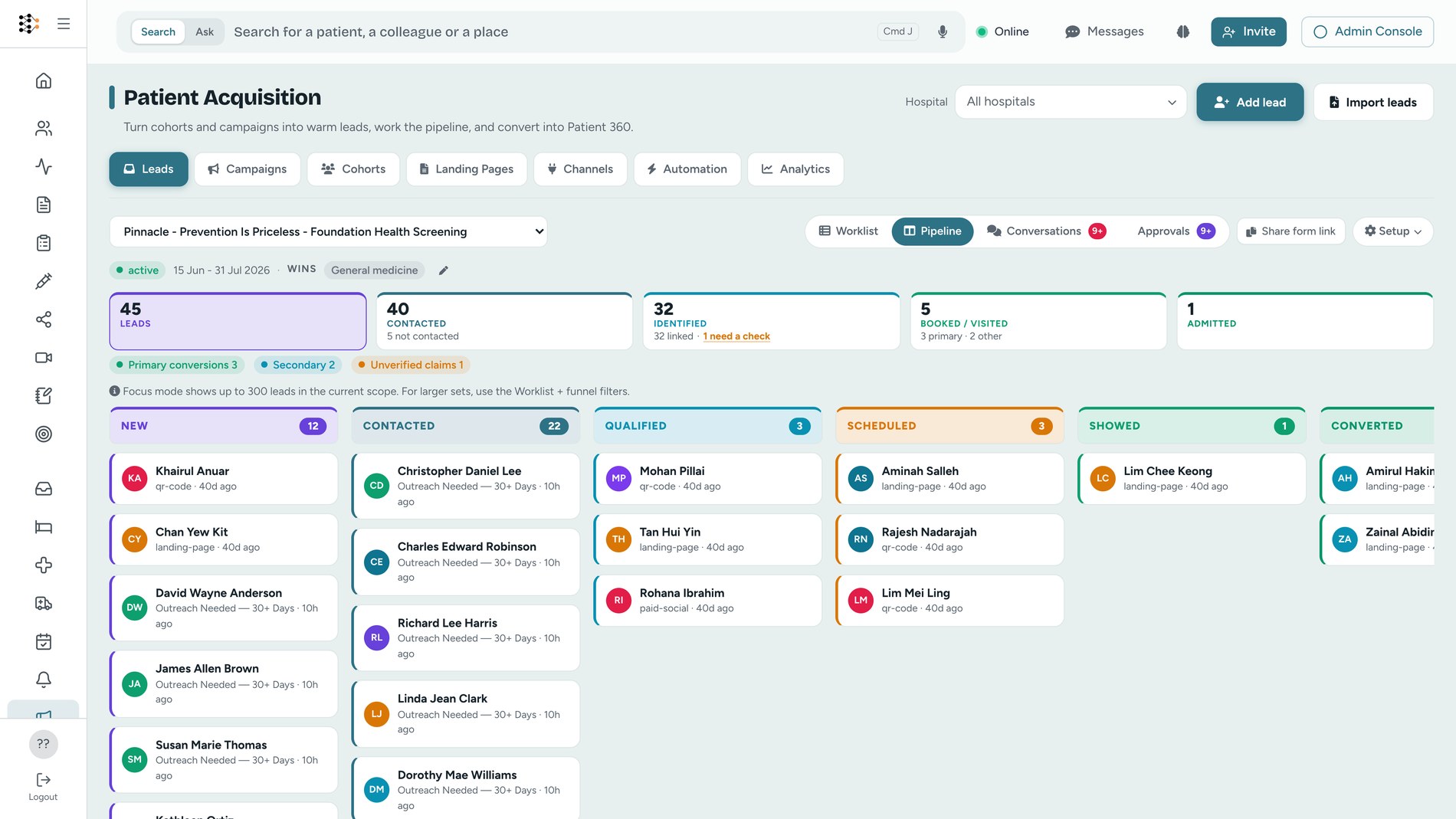Open the ambulance icon in sidebar
The height and width of the screenshot is (819, 1456).
44,604
